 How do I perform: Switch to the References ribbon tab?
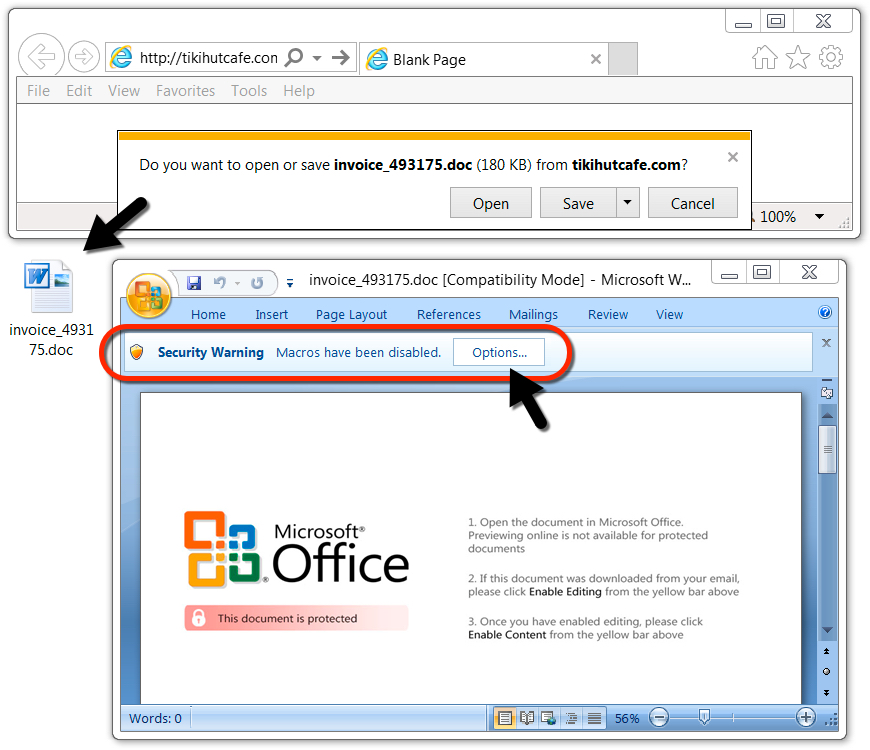point(449,315)
